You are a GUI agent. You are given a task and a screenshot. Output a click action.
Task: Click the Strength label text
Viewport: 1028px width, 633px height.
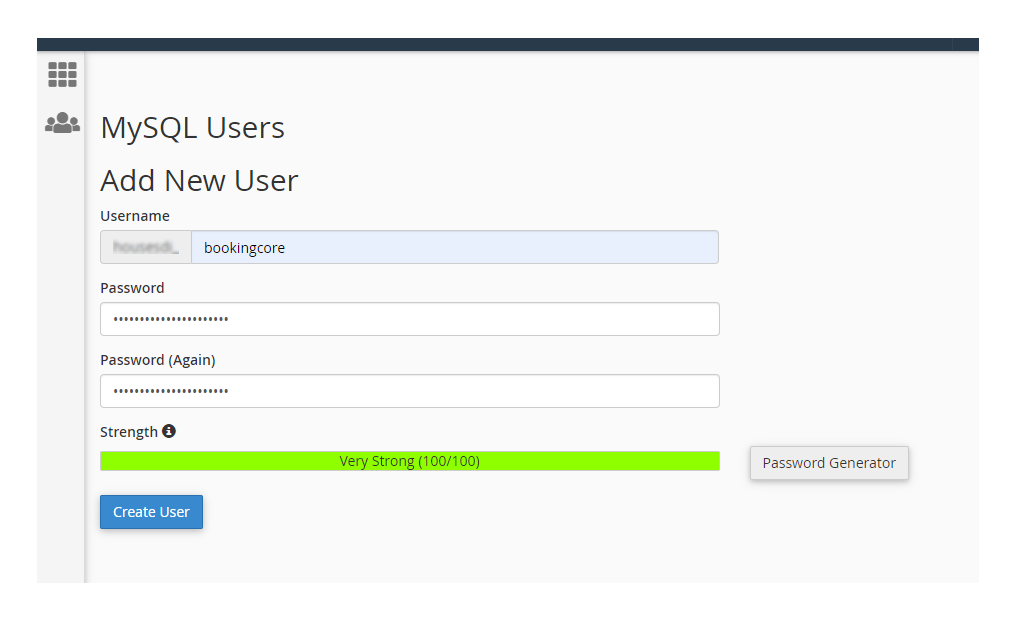(129, 432)
